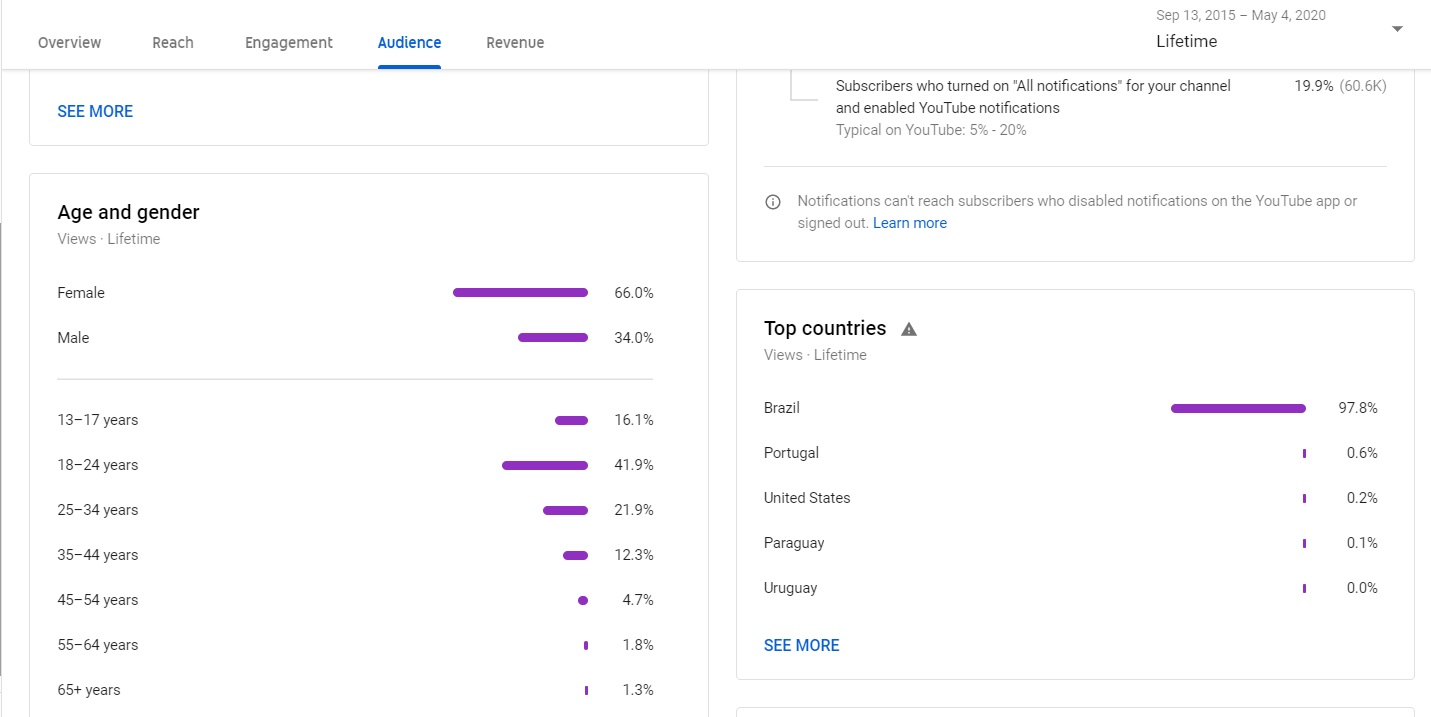Image resolution: width=1431 pixels, height=717 pixels.
Task: Click the 25–34 years age row
Action: point(355,510)
